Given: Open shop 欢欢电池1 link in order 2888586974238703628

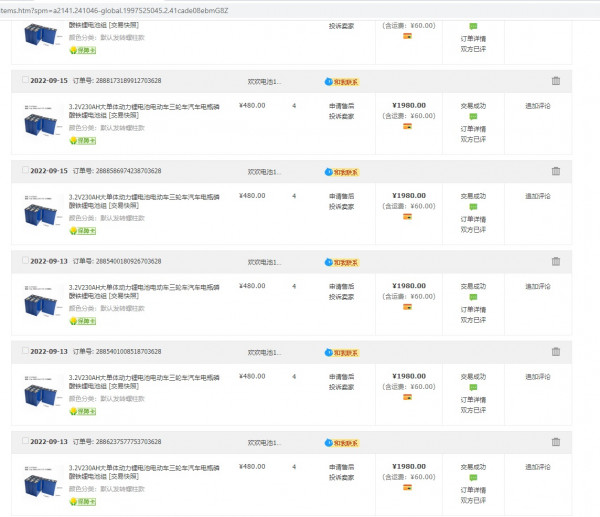Looking at the screenshot, I should (264, 171).
